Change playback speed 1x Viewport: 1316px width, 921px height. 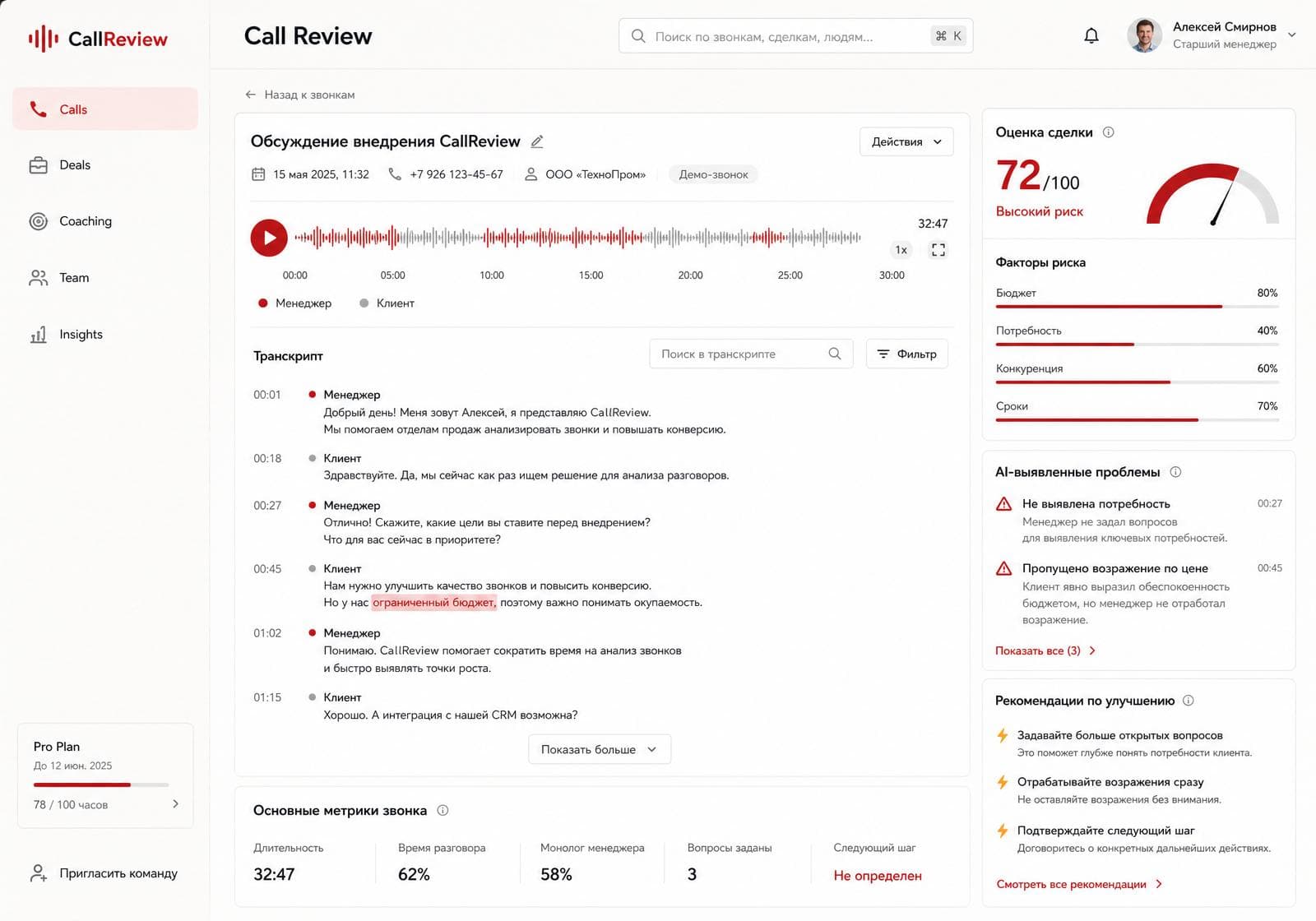901,250
